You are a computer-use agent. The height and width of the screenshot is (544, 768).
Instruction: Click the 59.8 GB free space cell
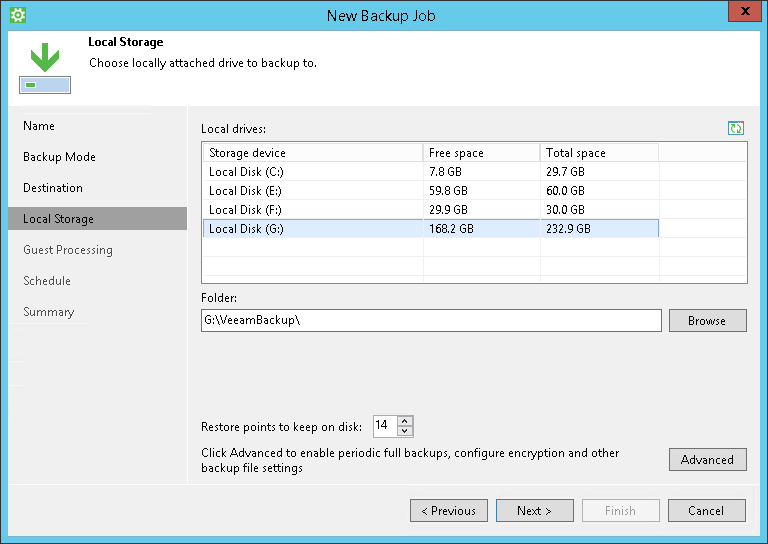481,190
